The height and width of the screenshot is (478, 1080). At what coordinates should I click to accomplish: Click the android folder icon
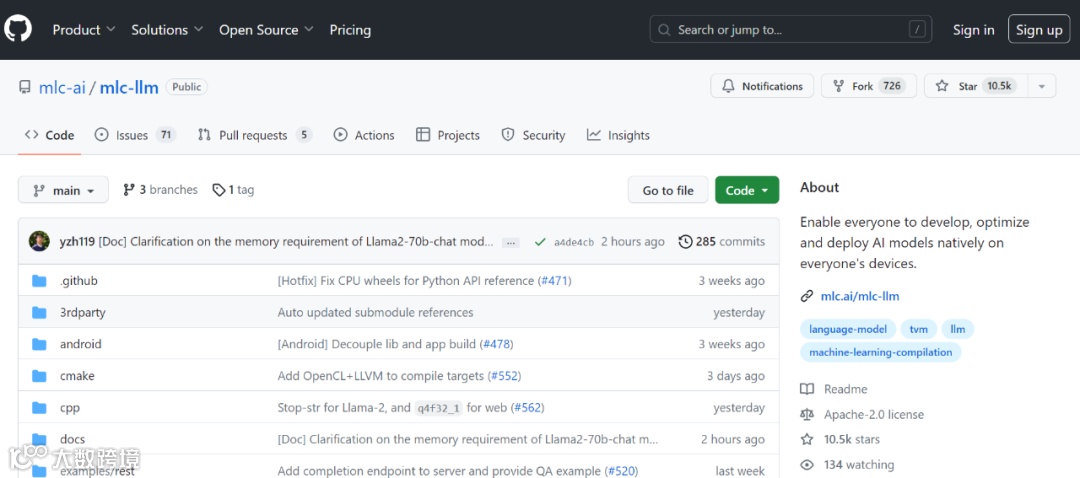click(39, 344)
